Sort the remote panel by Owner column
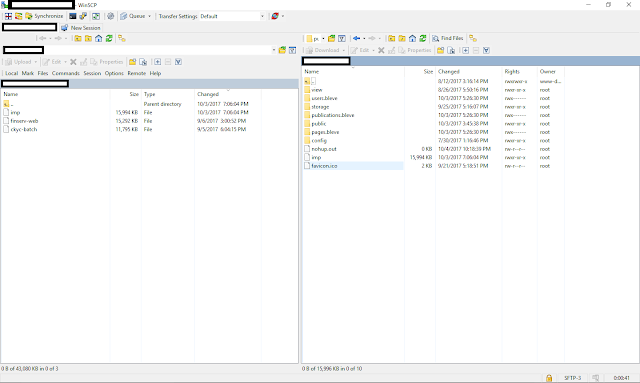 (x=551, y=71)
